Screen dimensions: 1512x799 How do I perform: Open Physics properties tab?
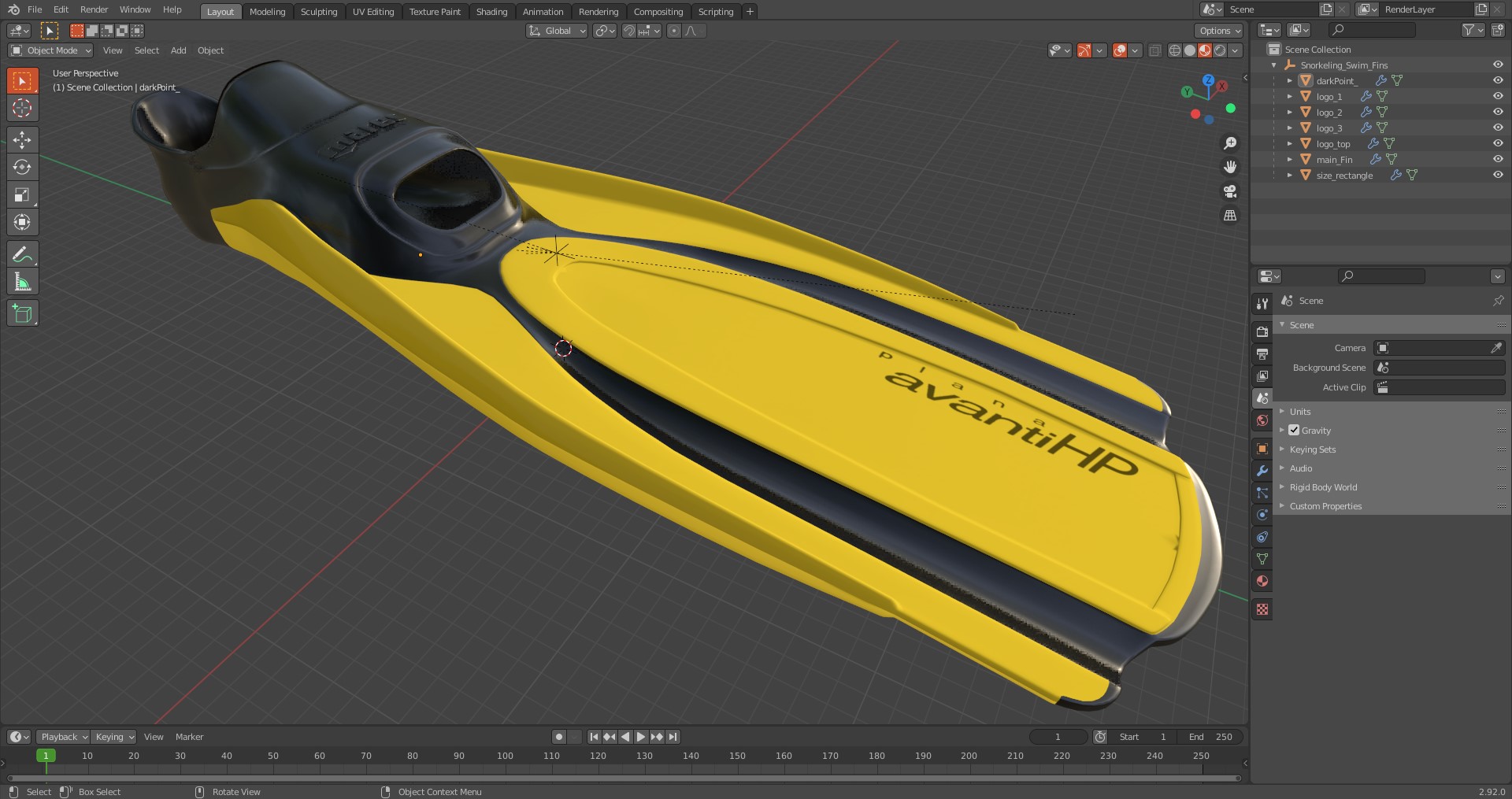(1262, 515)
